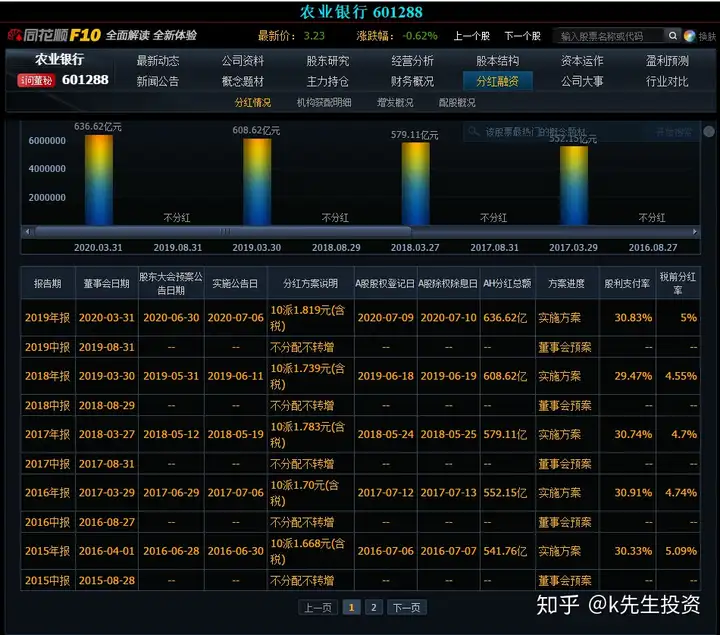Select the 分红情况 sub-tab
The image size is (720, 635).
pos(253,102)
